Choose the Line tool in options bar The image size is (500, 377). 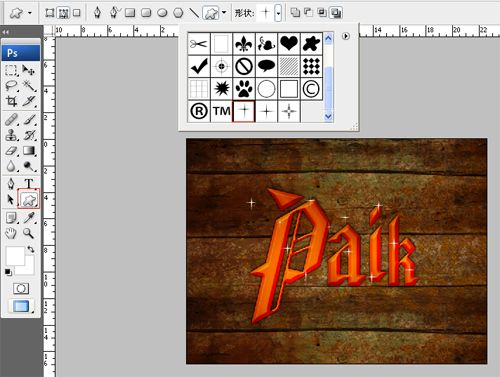tap(194, 13)
